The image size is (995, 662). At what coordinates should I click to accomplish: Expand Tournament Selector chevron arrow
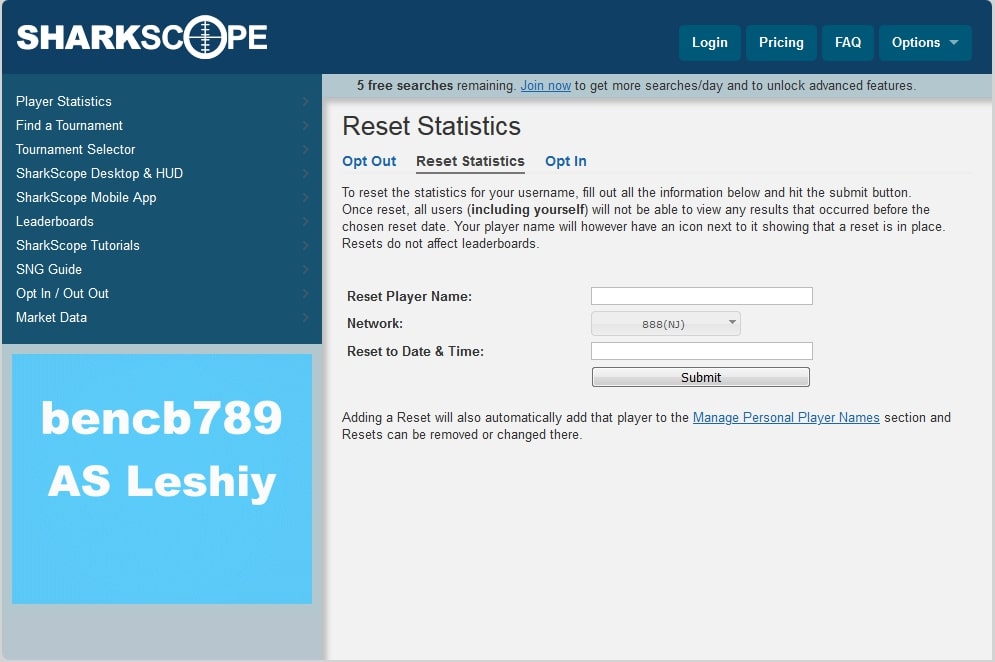point(305,150)
